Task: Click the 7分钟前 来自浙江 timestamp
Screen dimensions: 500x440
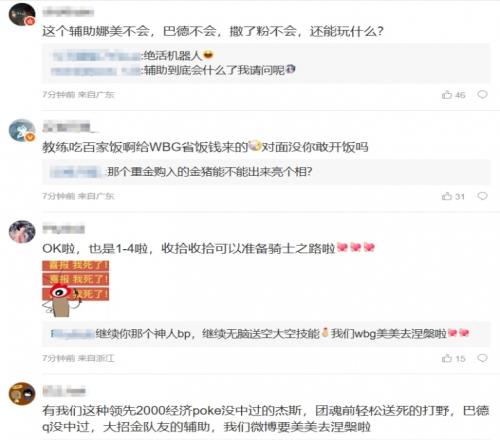Action: 78,358
